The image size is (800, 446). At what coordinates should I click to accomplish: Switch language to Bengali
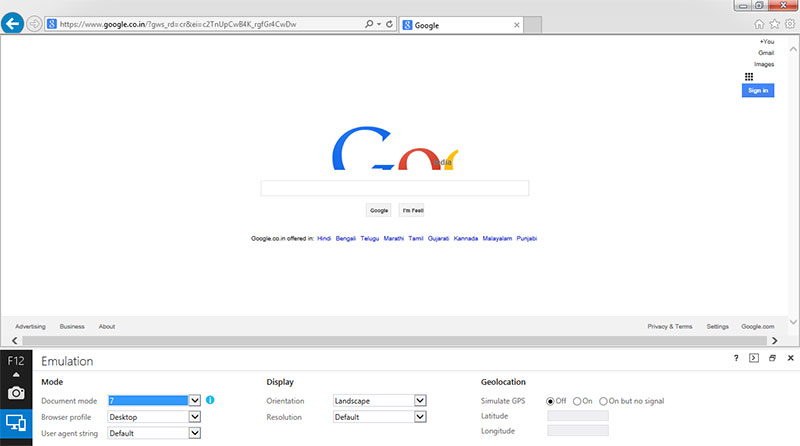pyautogui.click(x=345, y=238)
